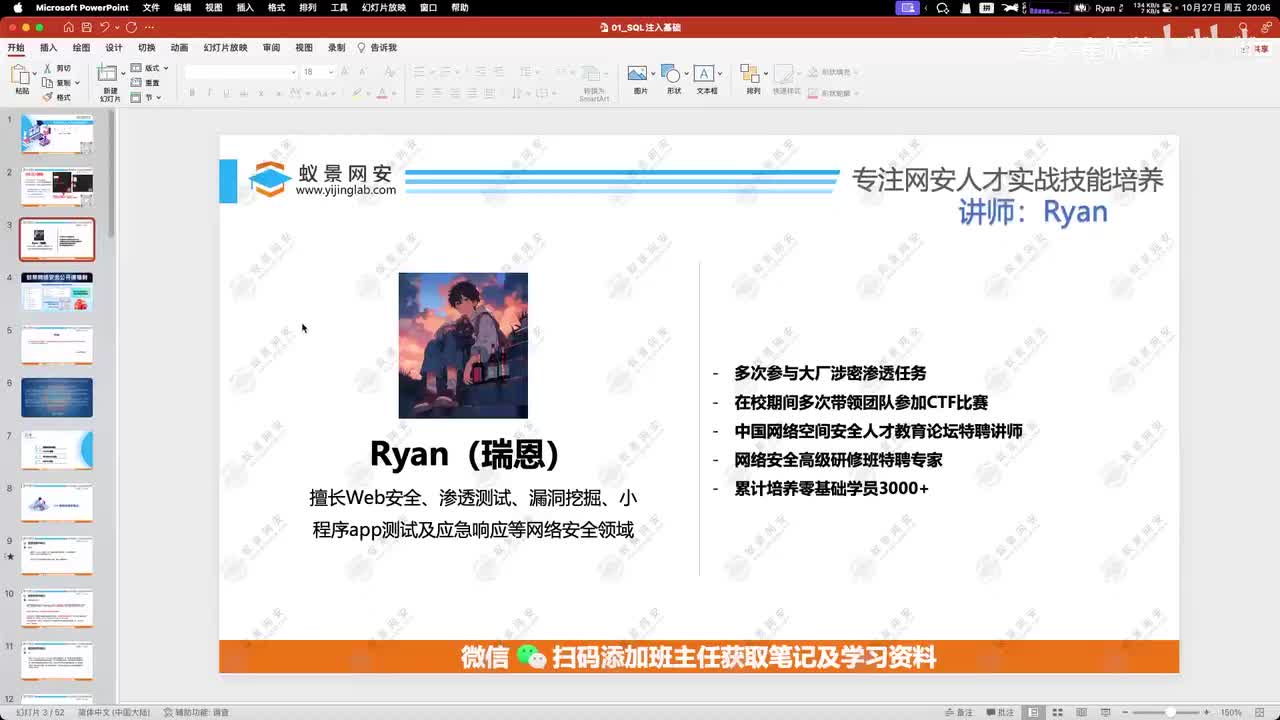Image resolution: width=1280 pixels, height=720 pixels.
Task: Select slide 10 thumbnail
Action: 57,608
